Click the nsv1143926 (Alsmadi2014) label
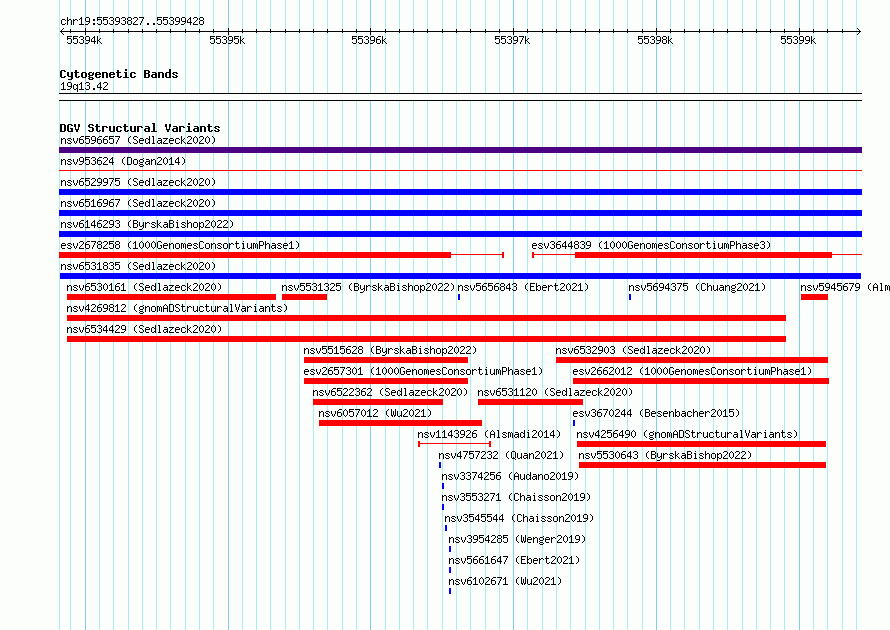 (x=489, y=434)
